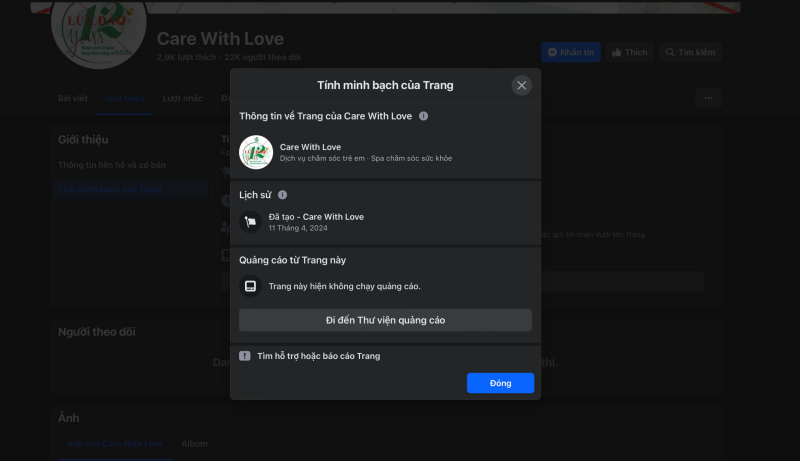Open Care With Love avatar in dialog

256,152
